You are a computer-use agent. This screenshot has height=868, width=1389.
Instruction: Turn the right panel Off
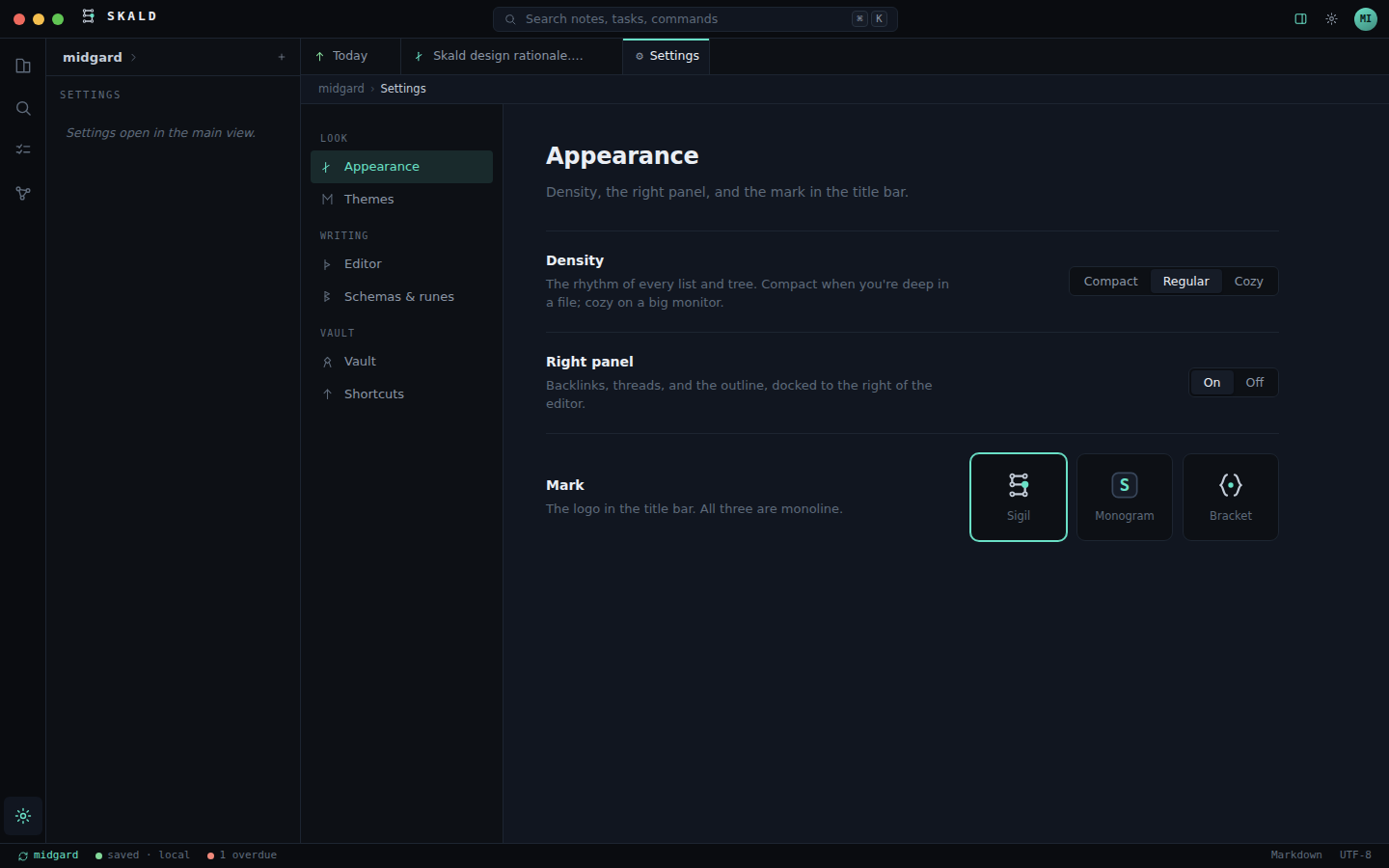tap(1254, 383)
